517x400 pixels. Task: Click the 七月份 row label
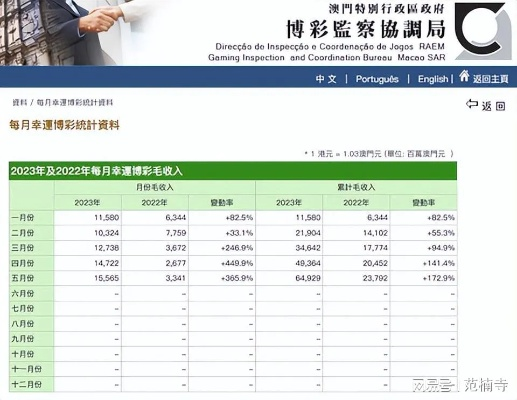[23, 308]
